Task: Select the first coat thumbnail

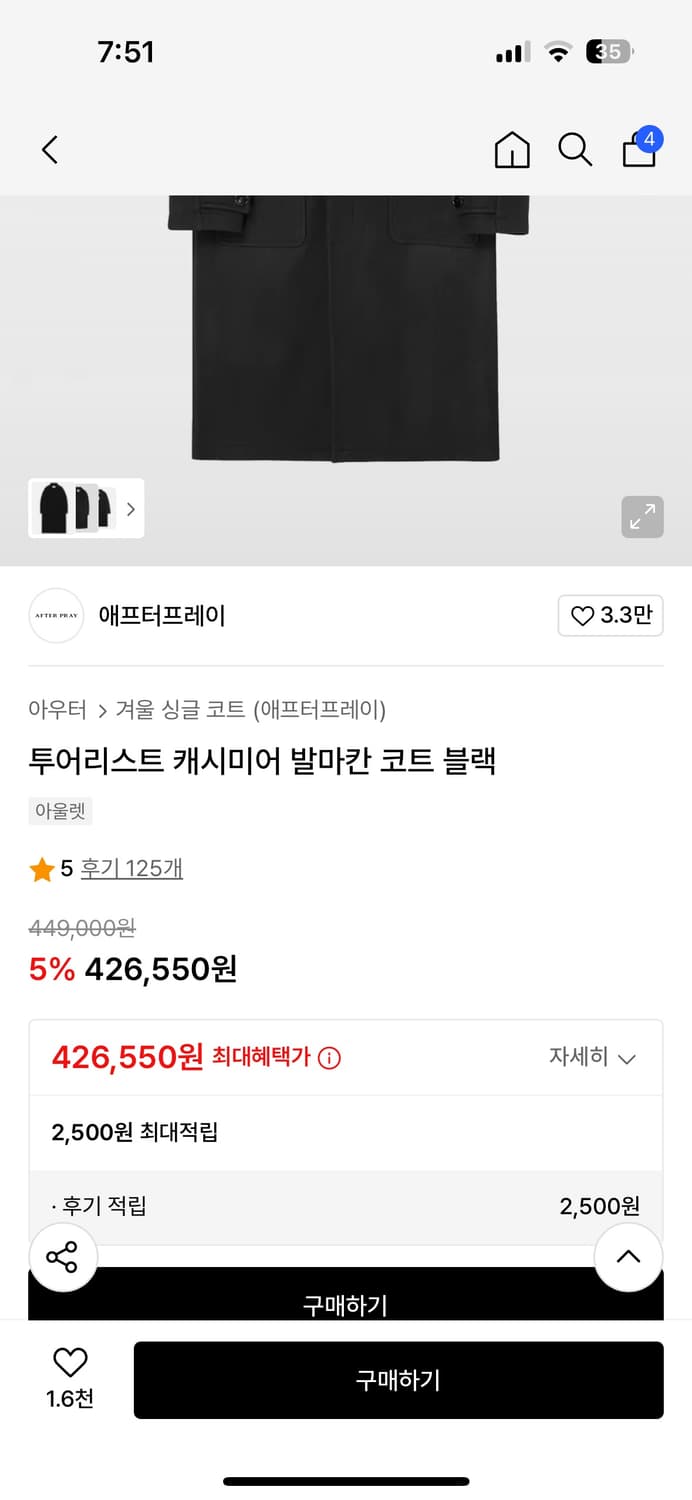Action: pos(52,508)
